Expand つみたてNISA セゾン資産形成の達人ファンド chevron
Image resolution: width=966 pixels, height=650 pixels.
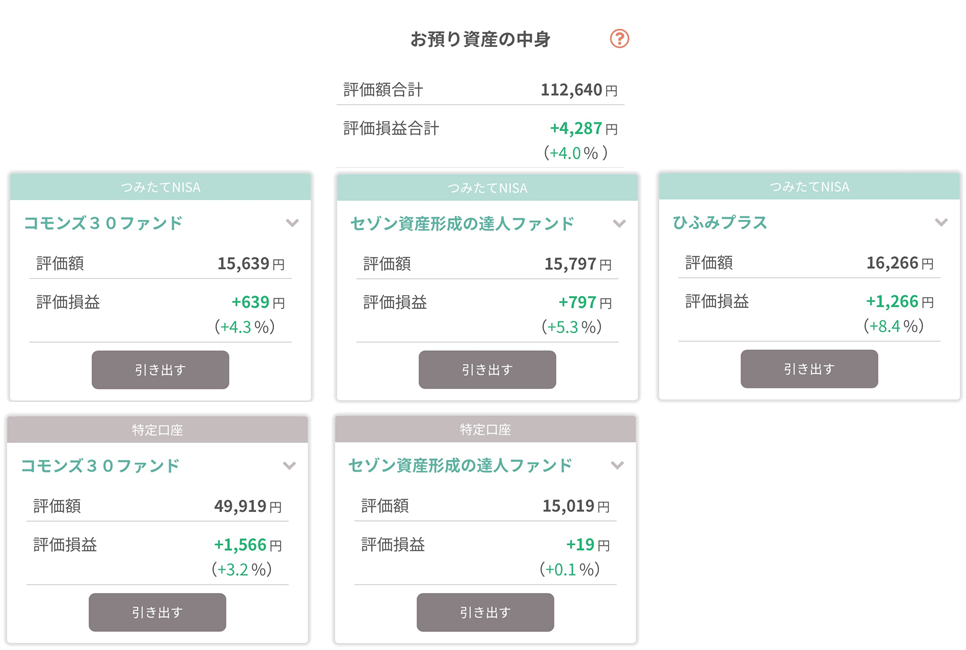click(619, 224)
